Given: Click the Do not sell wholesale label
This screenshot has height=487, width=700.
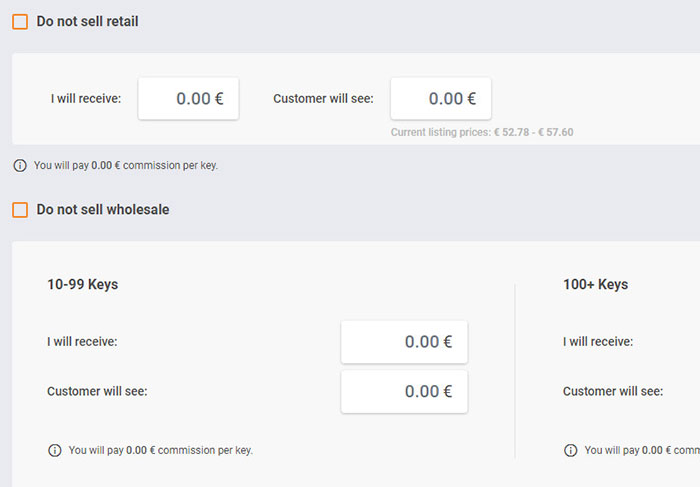Looking at the screenshot, I should point(103,209).
